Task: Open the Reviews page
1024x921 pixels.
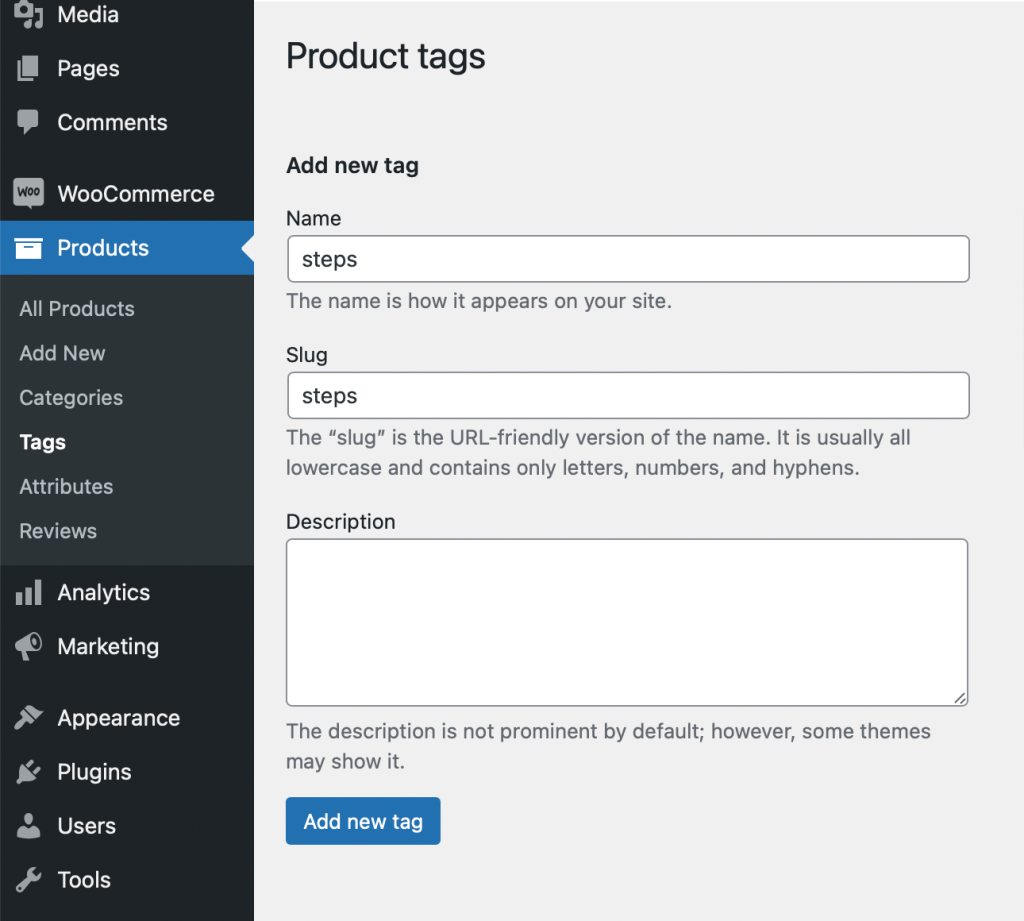Action: tap(57, 531)
